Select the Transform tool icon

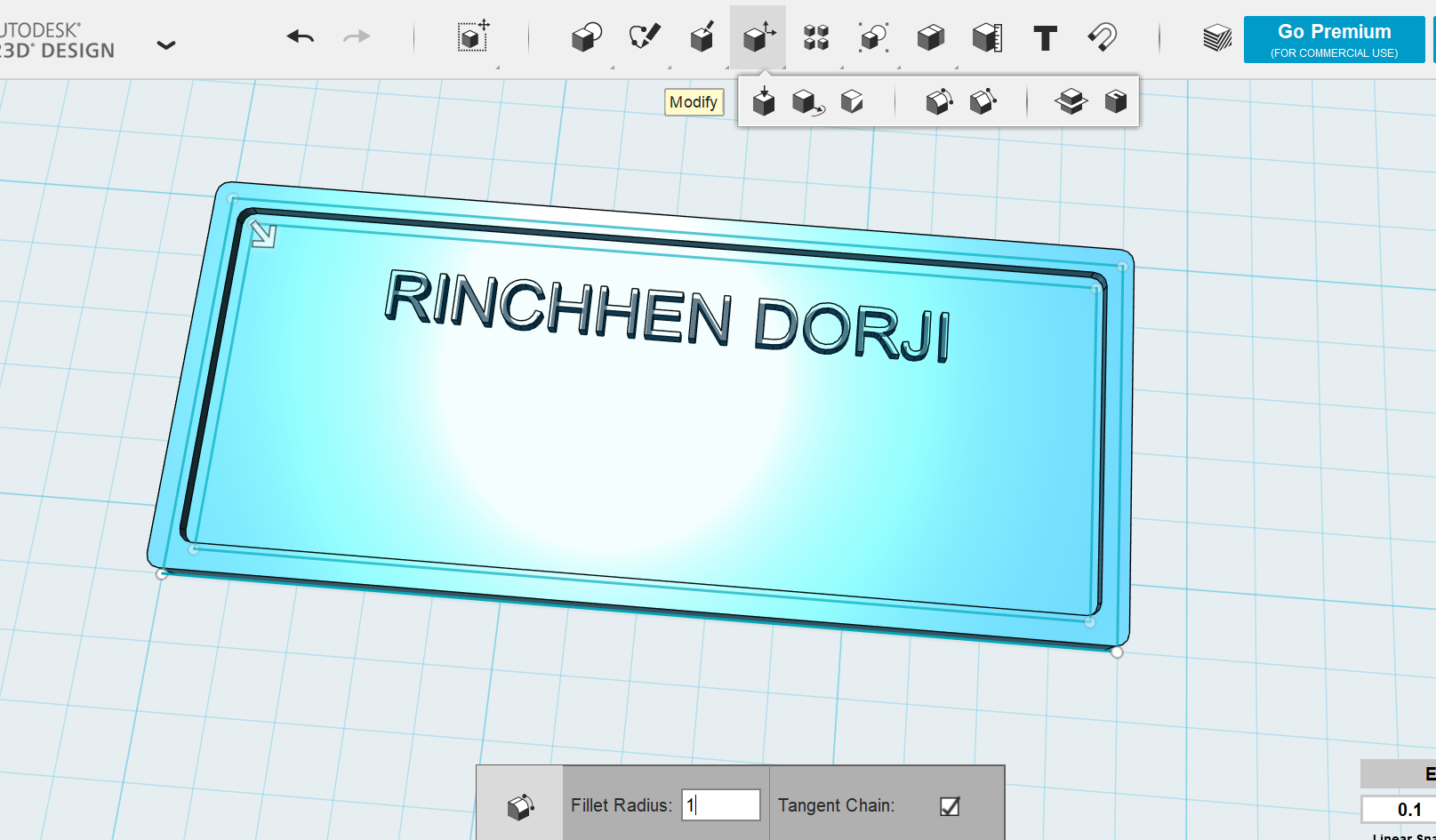coord(473,36)
